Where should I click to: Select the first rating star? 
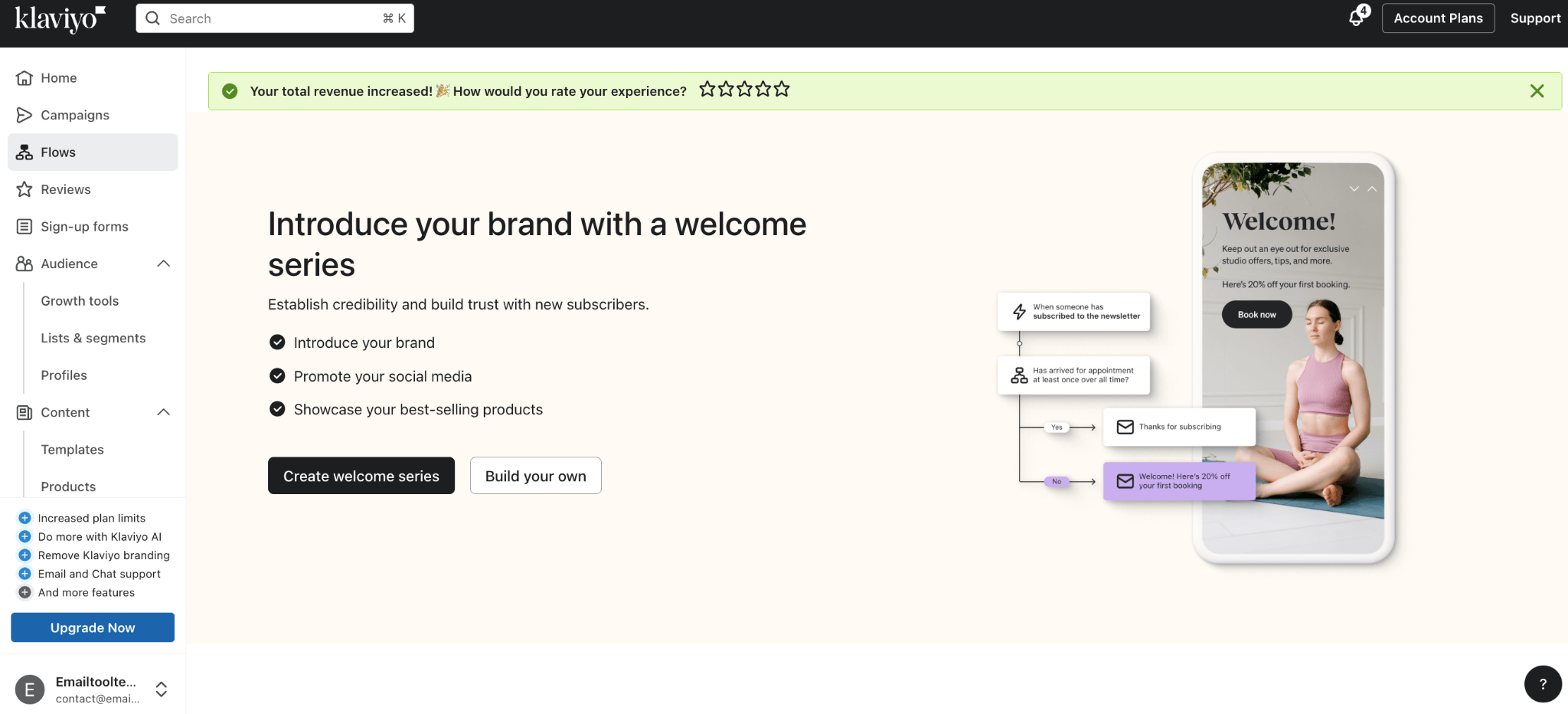click(x=707, y=90)
